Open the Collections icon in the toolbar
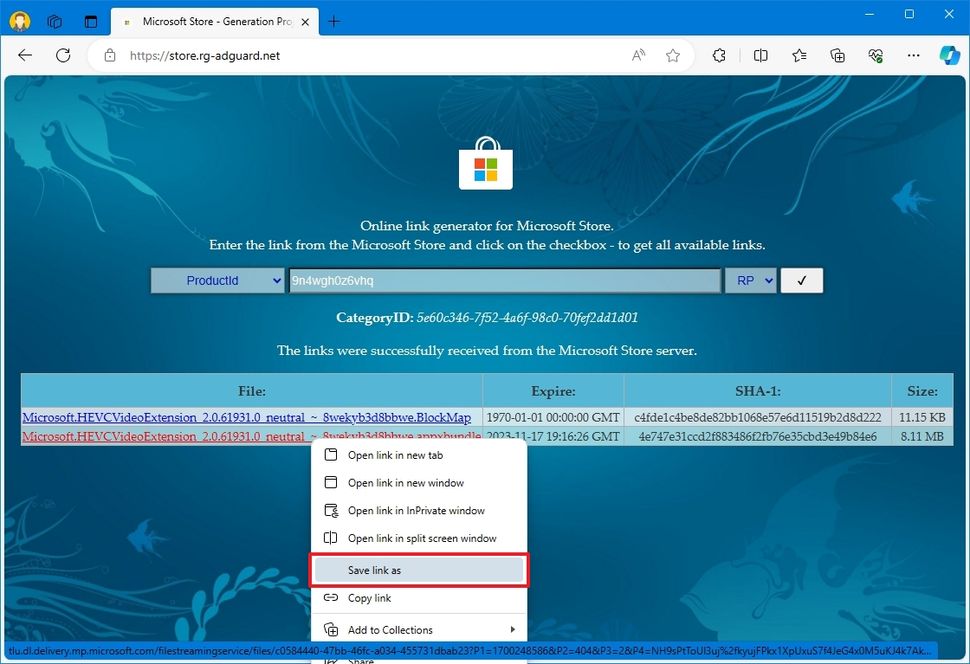 pyautogui.click(x=837, y=55)
